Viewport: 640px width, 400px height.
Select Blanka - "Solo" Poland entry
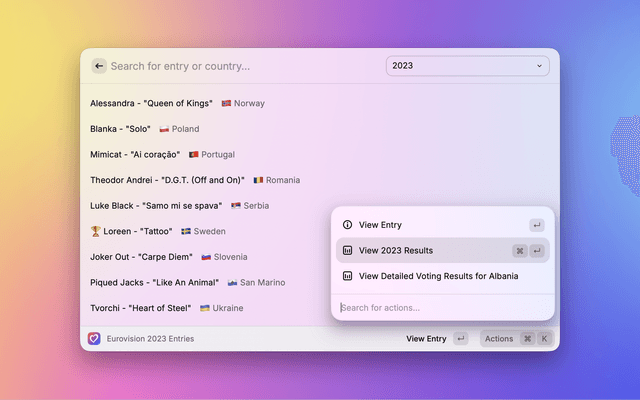click(x=145, y=129)
